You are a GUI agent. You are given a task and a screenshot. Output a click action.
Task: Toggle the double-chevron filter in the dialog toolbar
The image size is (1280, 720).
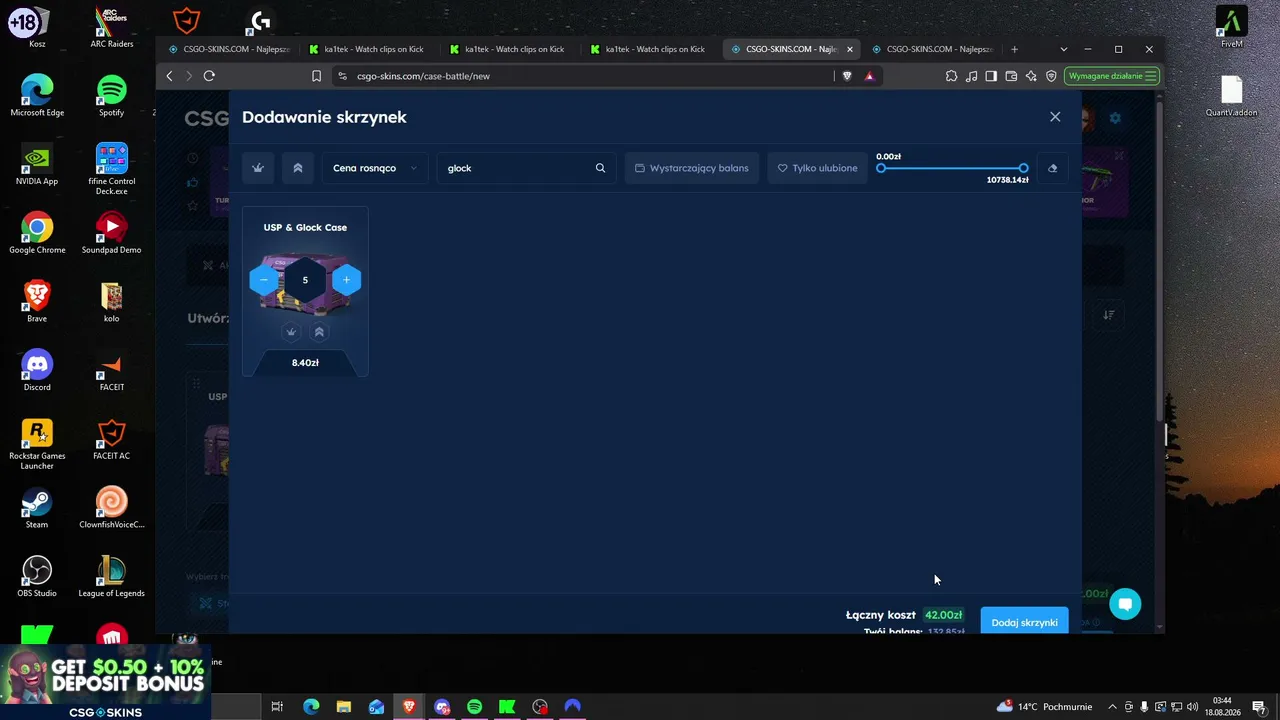coord(297,168)
